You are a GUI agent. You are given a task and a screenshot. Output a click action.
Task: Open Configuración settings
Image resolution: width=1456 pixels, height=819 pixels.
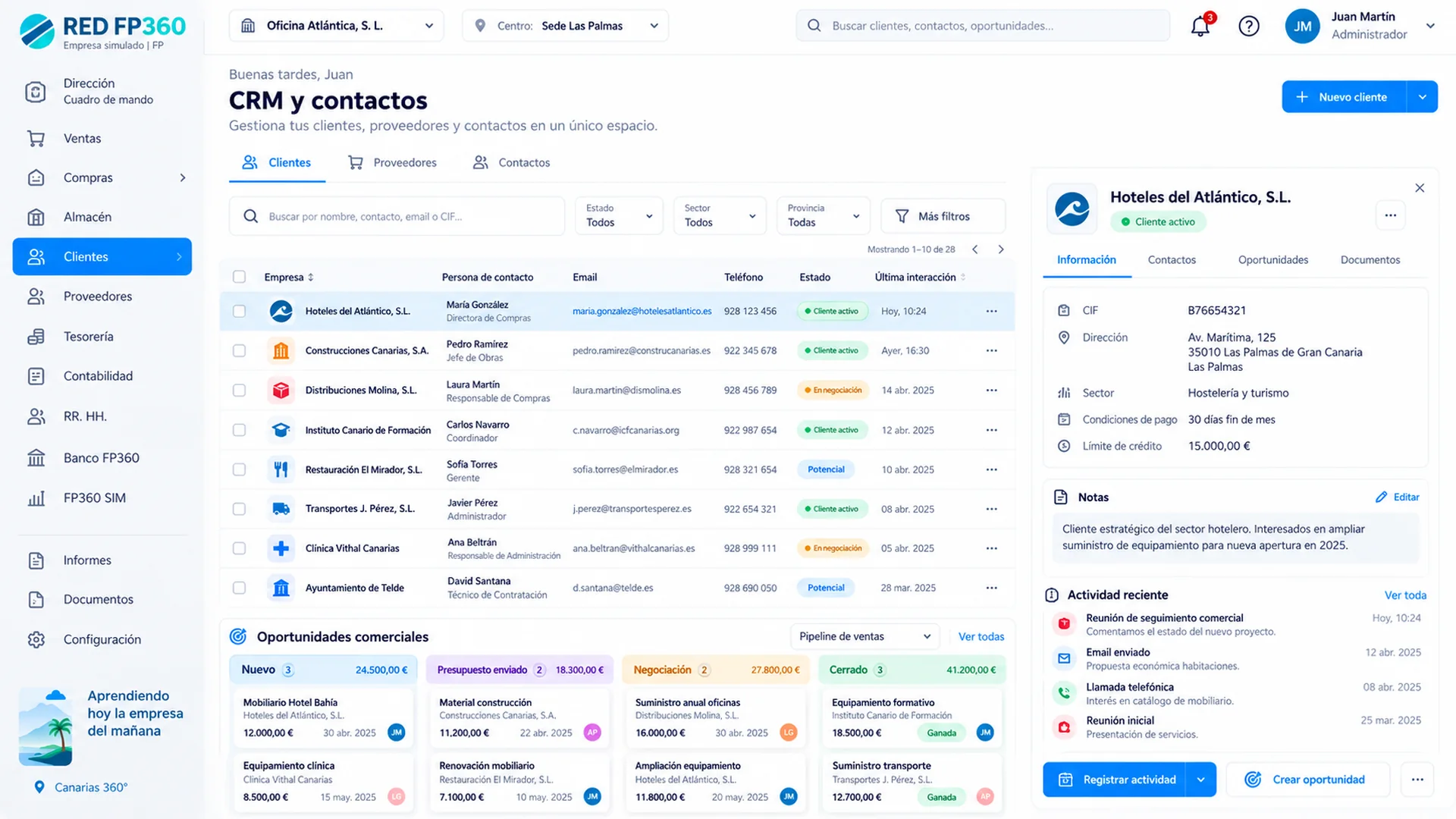click(102, 639)
